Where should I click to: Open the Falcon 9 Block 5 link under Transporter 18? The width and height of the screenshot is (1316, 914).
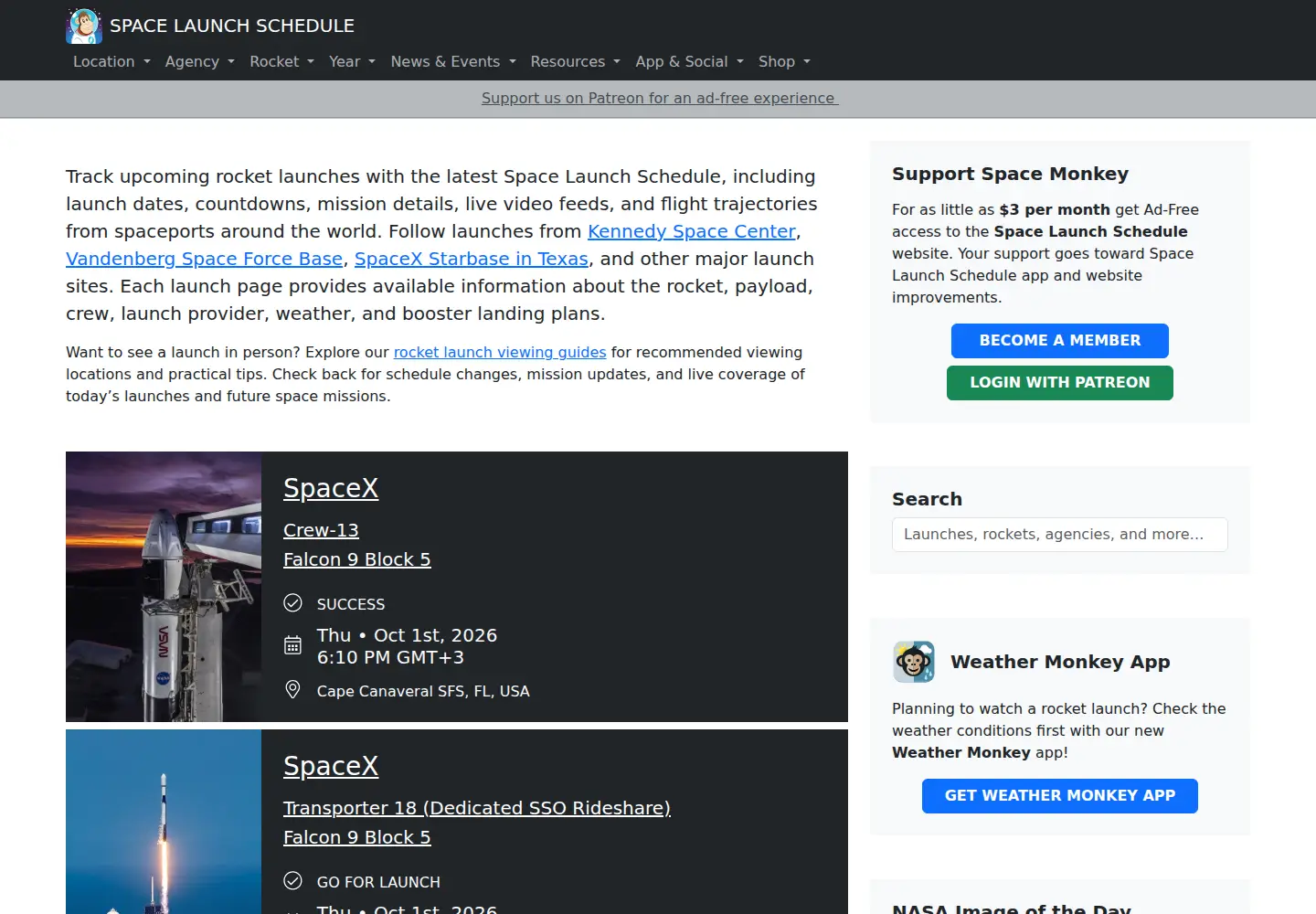(x=357, y=837)
